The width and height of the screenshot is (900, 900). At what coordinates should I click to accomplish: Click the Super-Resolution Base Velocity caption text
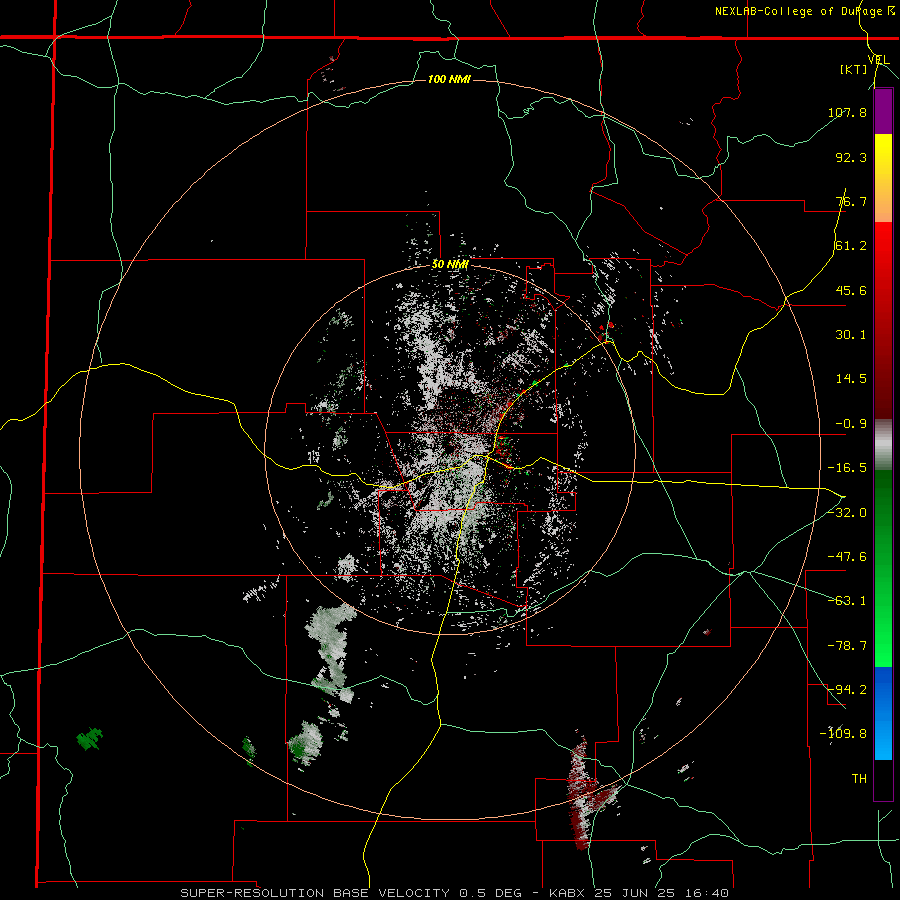pos(455,893)
